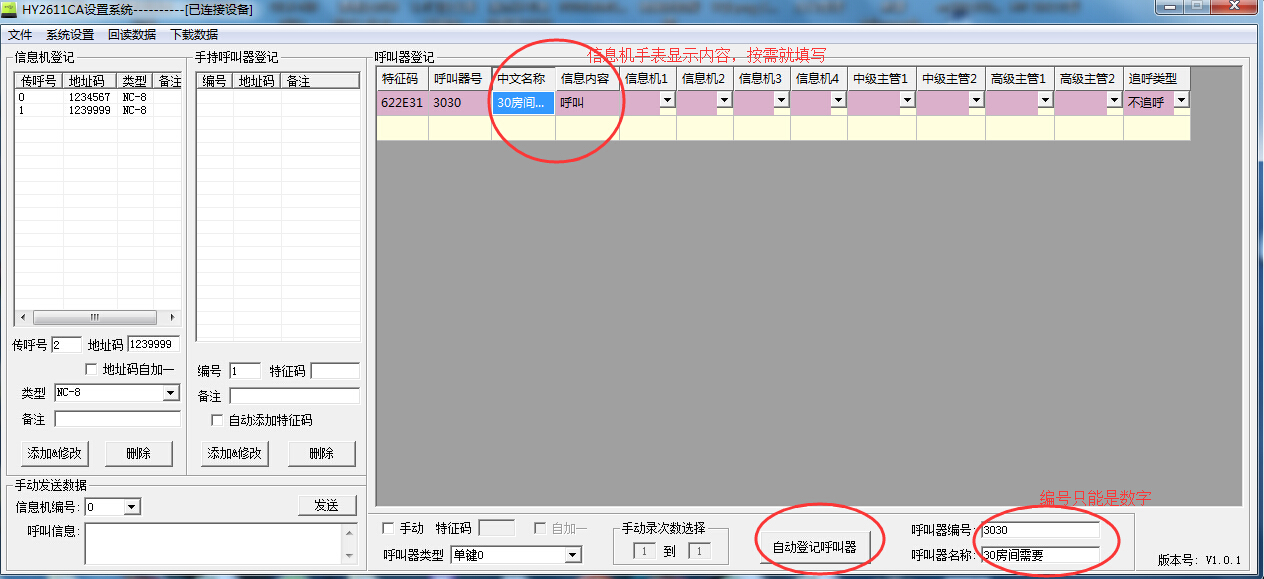Expand the 信息机编号 dropdown
1264x579 pixels.
[132, 507]
